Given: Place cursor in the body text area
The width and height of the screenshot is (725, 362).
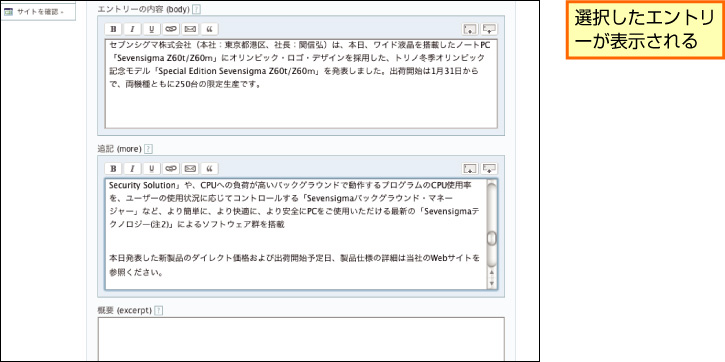Looking at the screenshot, I should [301, 84].
